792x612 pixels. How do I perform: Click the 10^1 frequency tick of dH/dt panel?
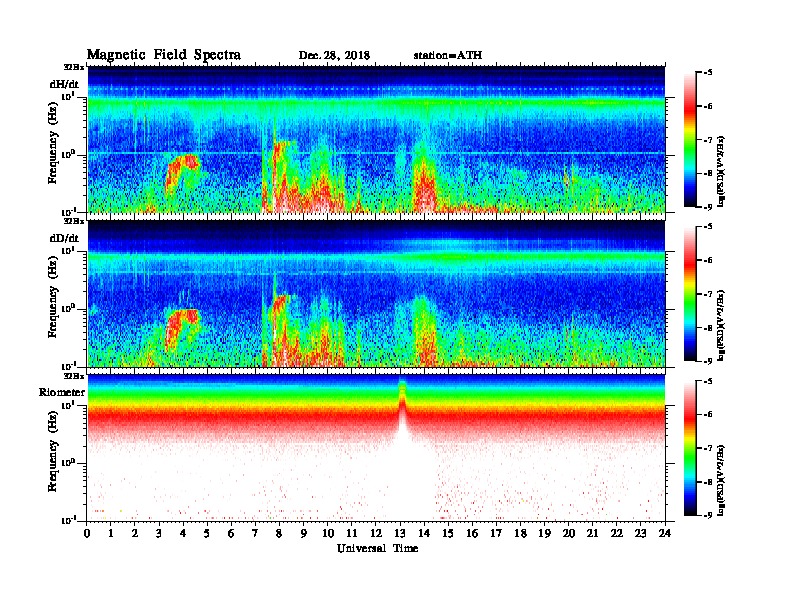coord(68,96)
